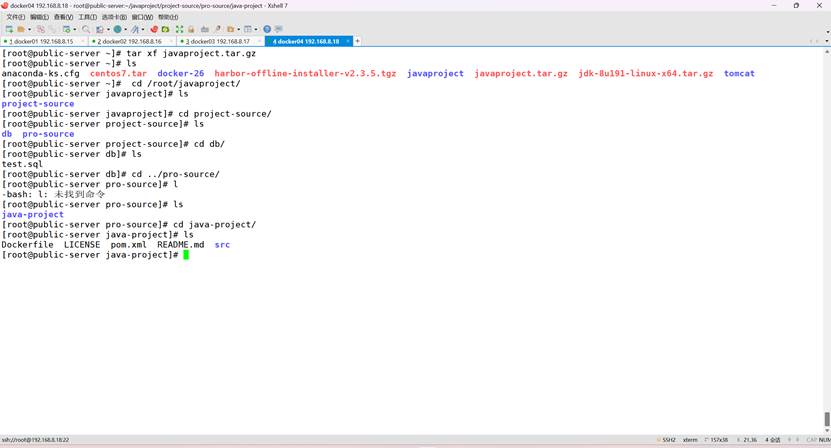This screenshot has width=831, height=448.
Task: Open the 文件(F) menu
Action: click(x=15, y=17)
